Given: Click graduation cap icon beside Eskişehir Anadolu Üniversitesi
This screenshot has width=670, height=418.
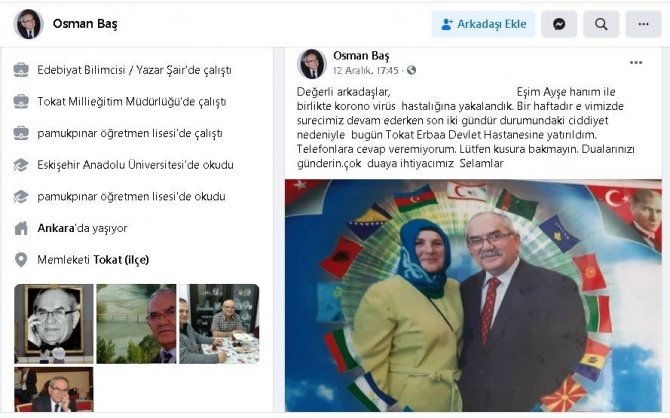Looking at the screenshot, I should (21, 165).
